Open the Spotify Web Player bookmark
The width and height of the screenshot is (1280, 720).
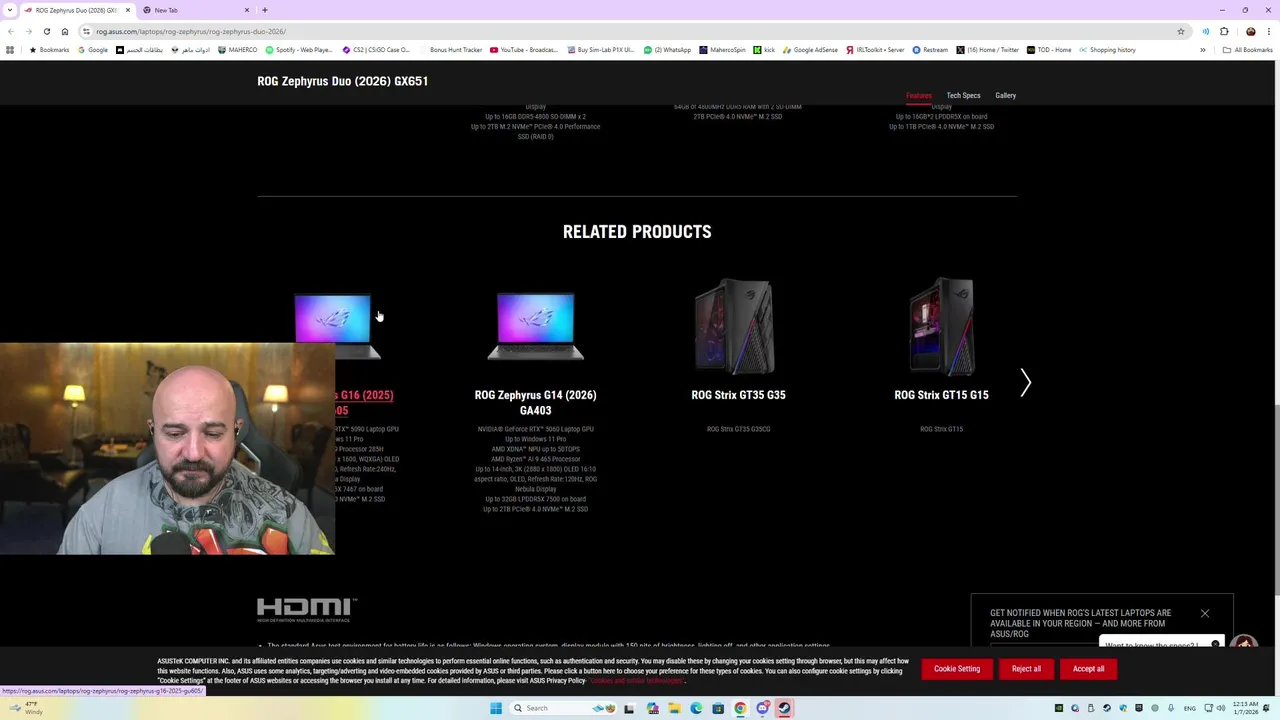(299, 50)
